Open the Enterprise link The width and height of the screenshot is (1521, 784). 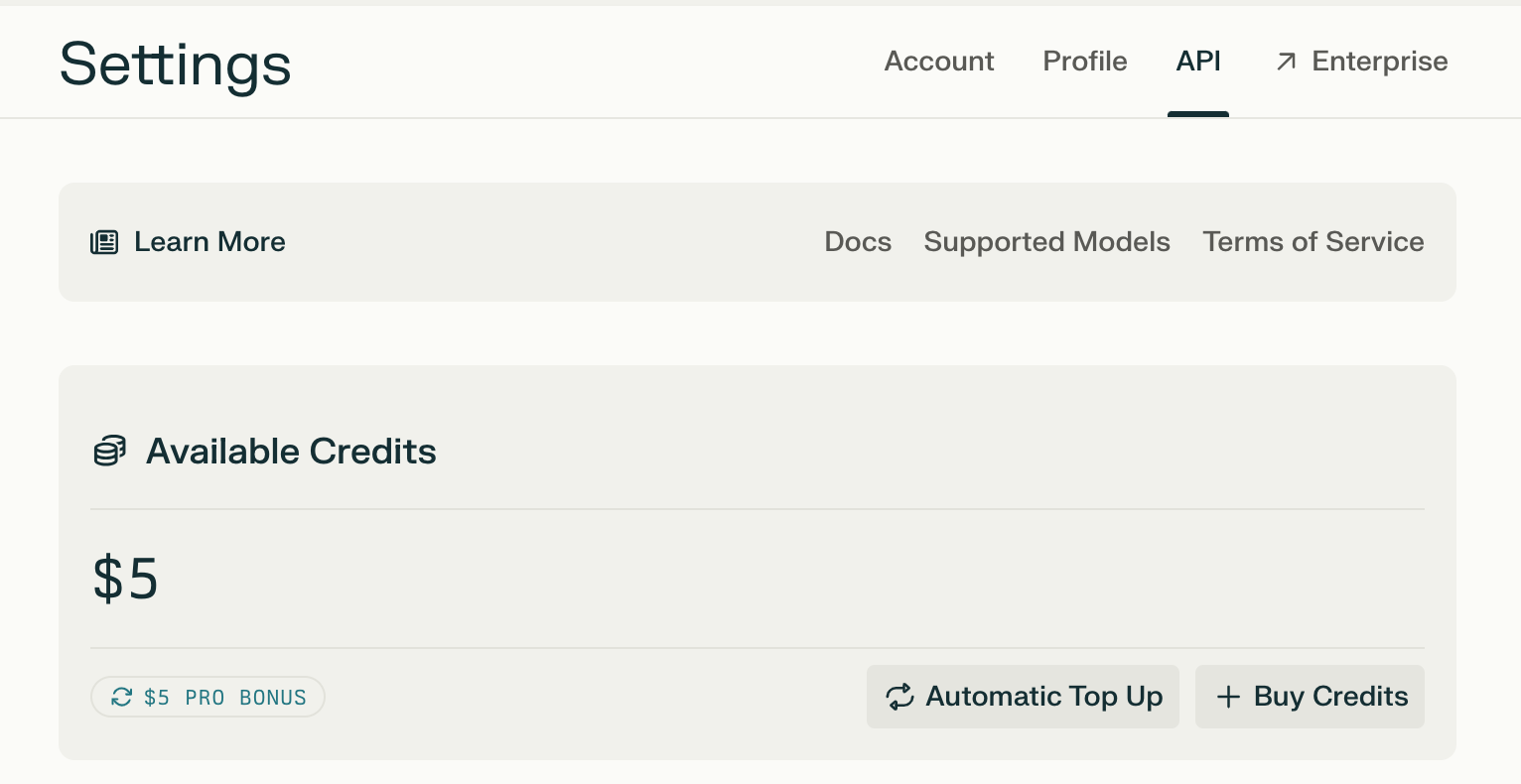1361,62
